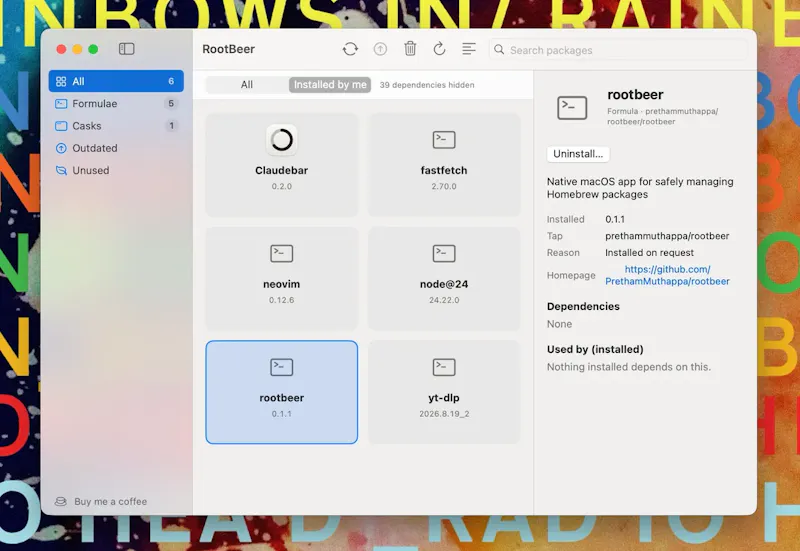Viewport: 800px width, 551px height.
Task: Click the neovim terminal icon
Action: point(282,254)
